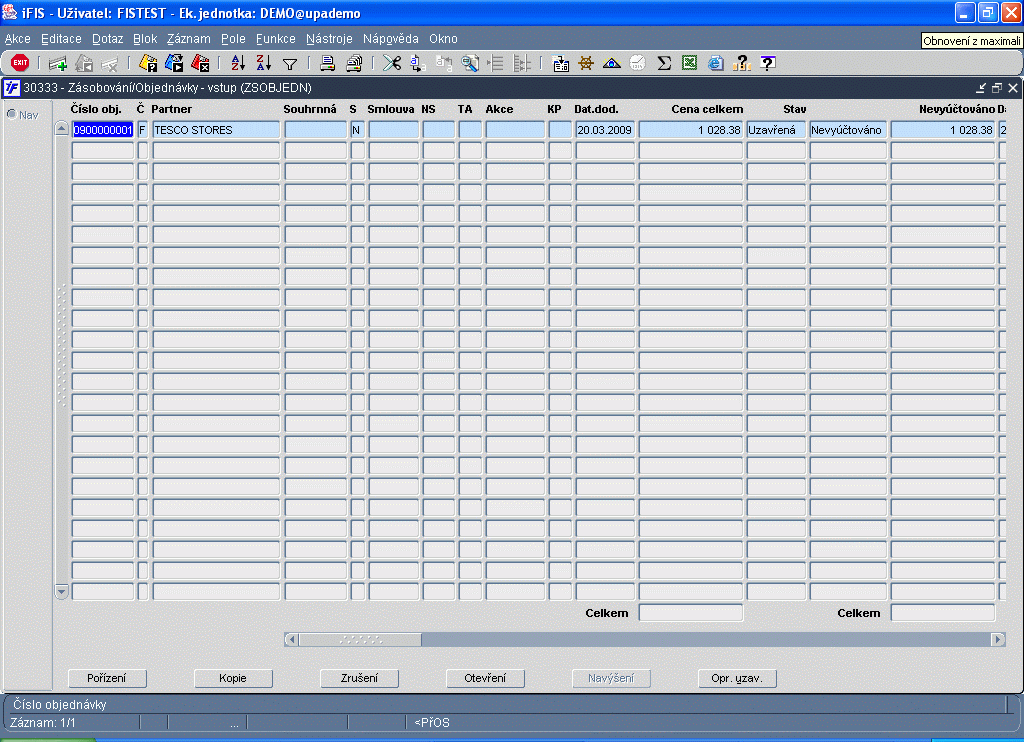Click the Sigma summation icon
1024x742 pixels.
pyautogui.click(x=664, y=63)
